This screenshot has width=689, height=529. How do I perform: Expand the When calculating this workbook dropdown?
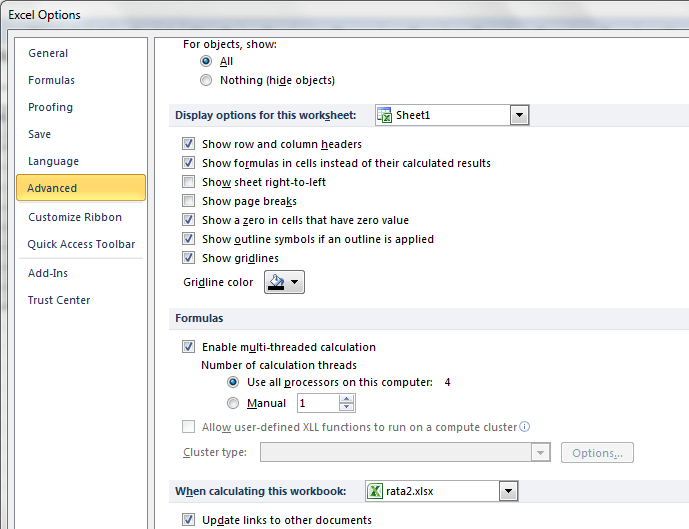508,491
